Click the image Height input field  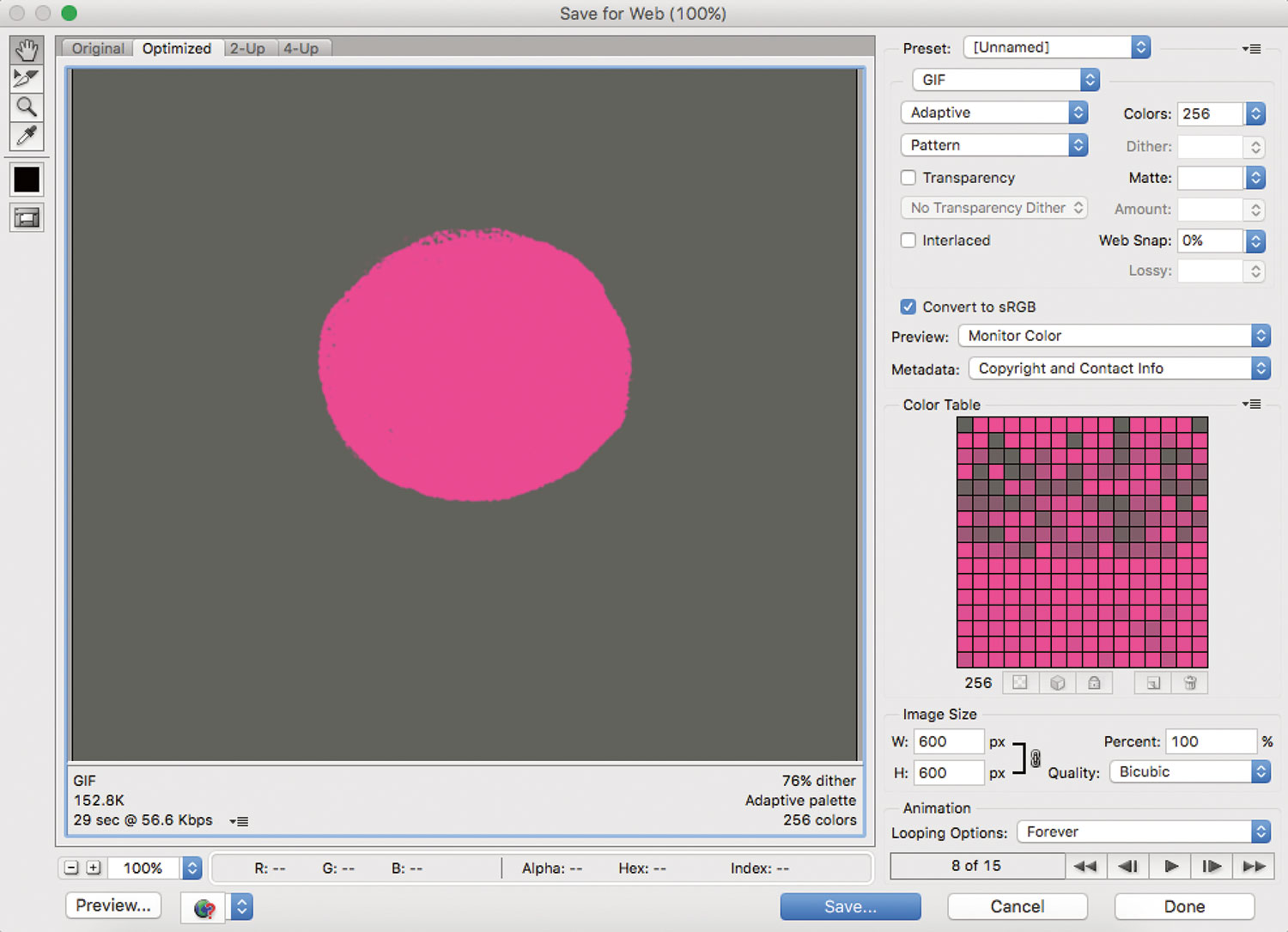pyautogui.click(x=949, y=772)
